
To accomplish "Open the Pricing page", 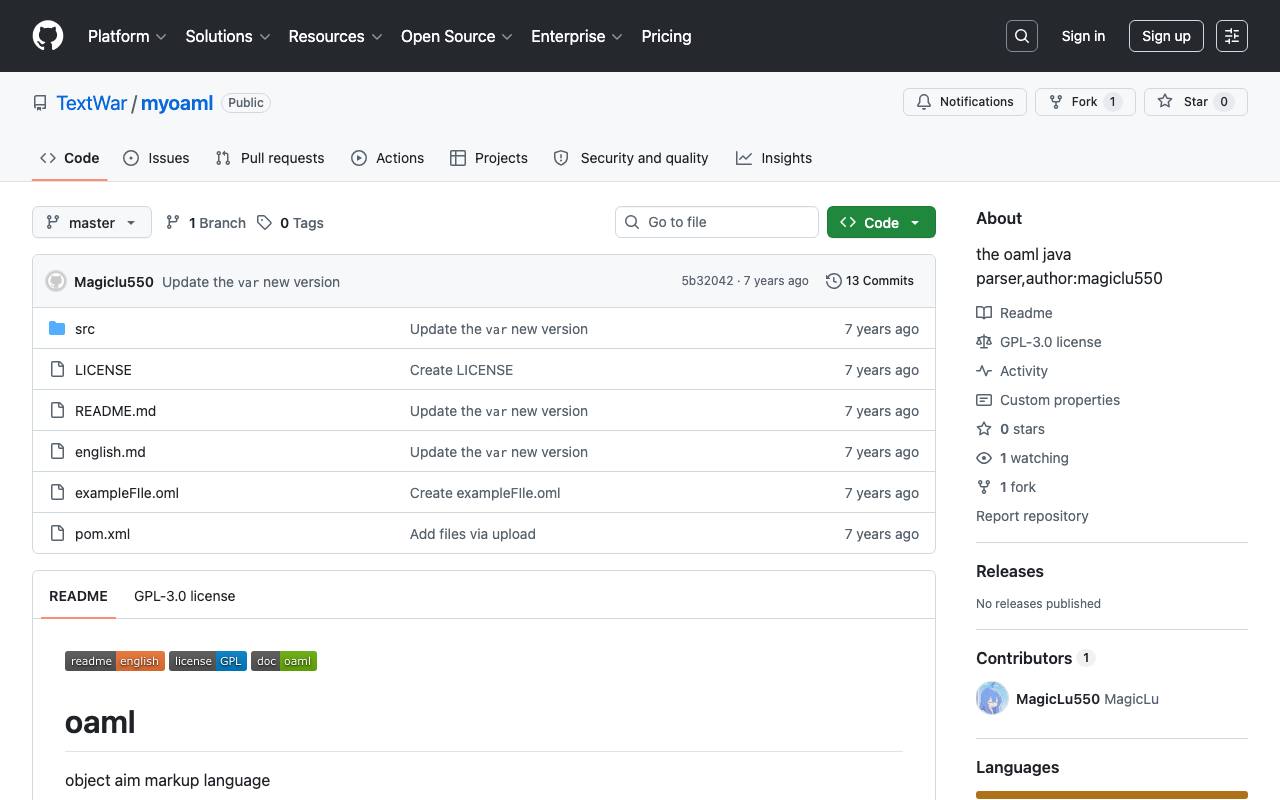I will [x=666, y=36].
